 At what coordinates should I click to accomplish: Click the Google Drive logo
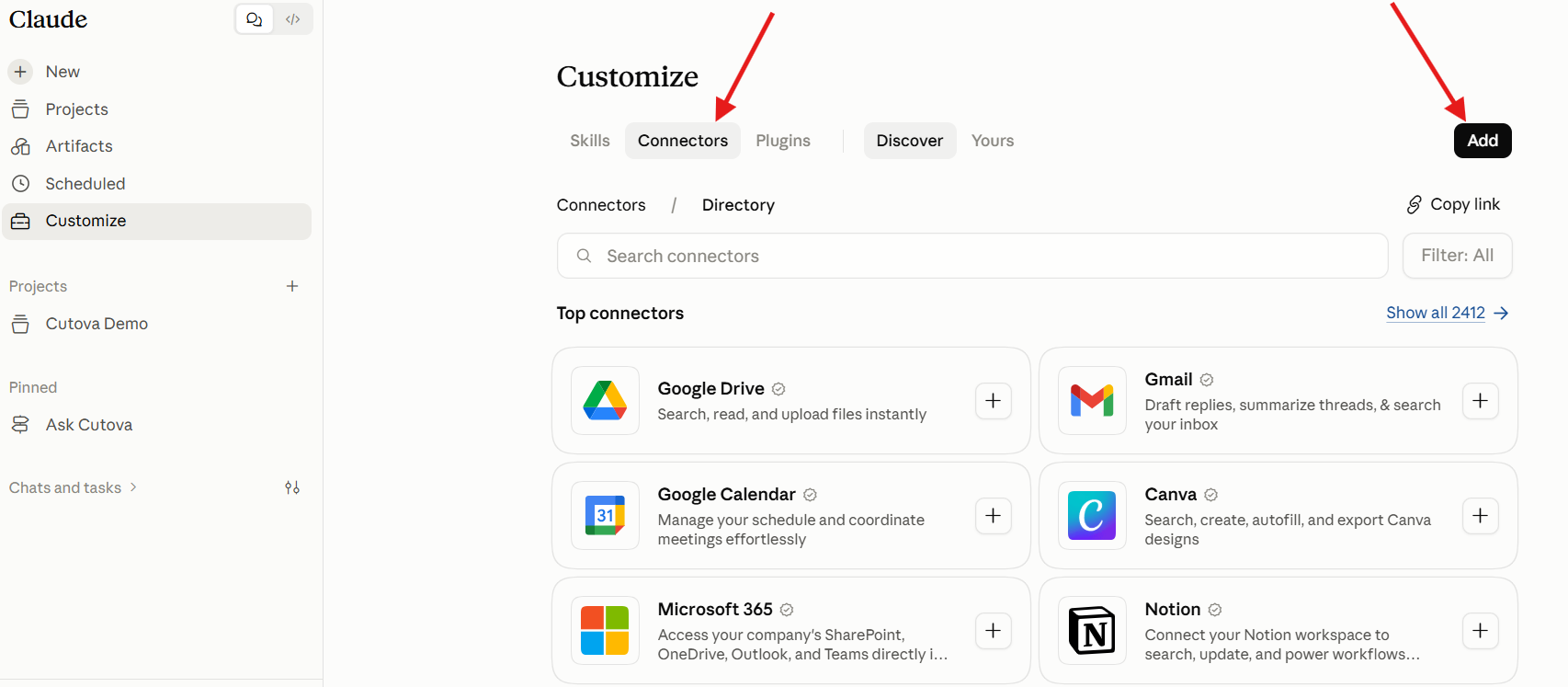click(605, 401)
